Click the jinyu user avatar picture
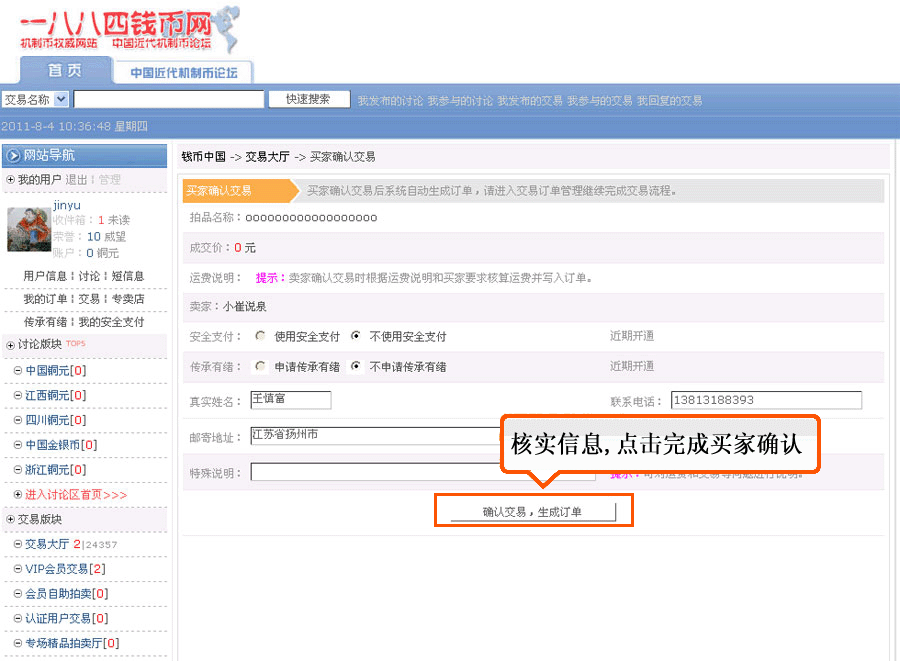This screenshot has width=900, height=661. point(28,229)
